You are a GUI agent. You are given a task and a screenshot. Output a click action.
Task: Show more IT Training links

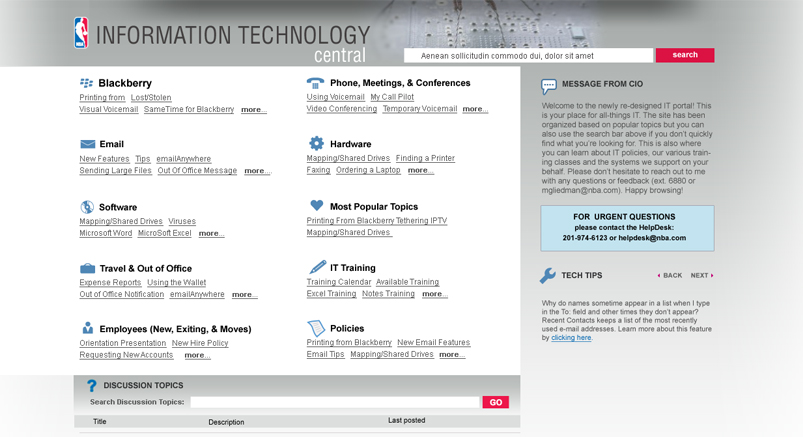point(434,295)
